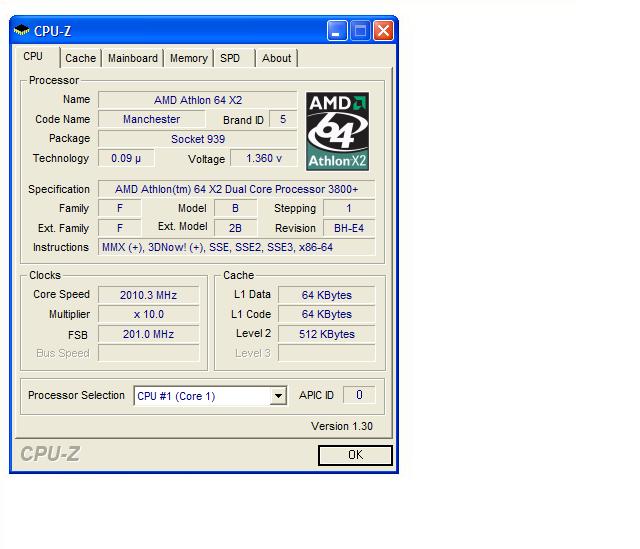
Task: Click the Stepping value 1
Action: click(x=349, y=208)
